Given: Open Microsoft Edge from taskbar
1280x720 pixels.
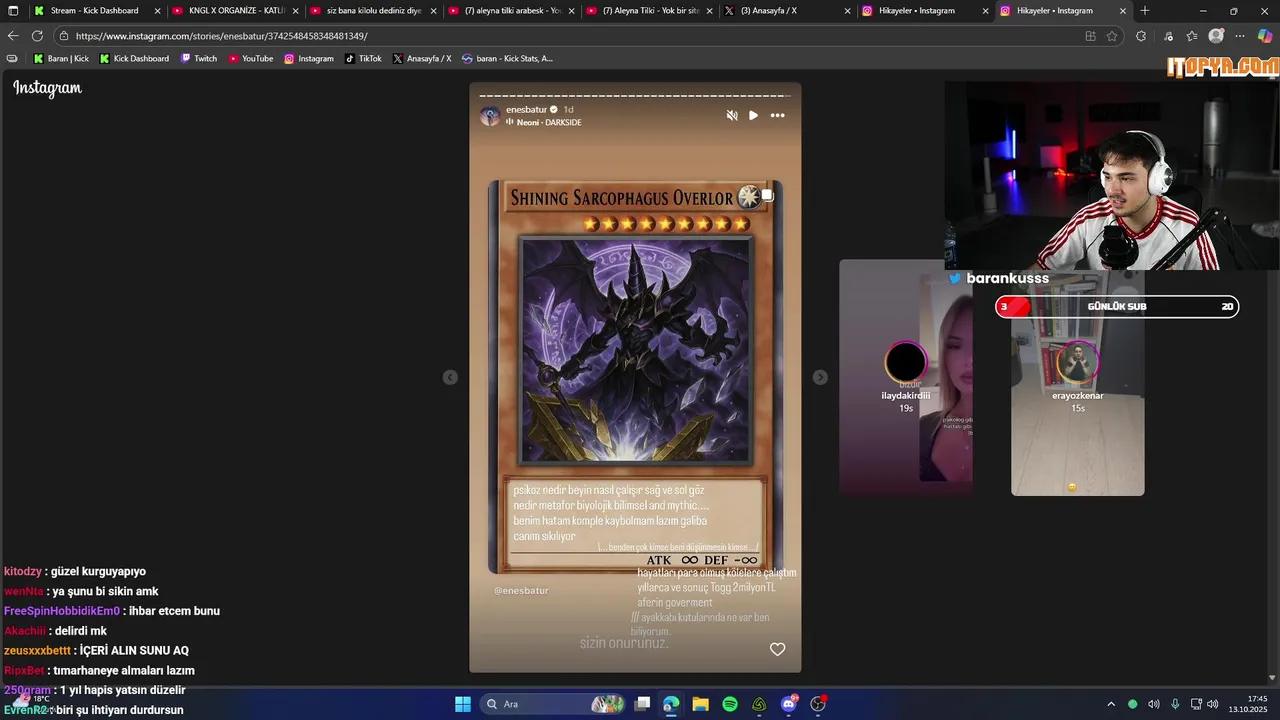Looking at the screenshot, I should pyautogui.click(x=671, y=704).
